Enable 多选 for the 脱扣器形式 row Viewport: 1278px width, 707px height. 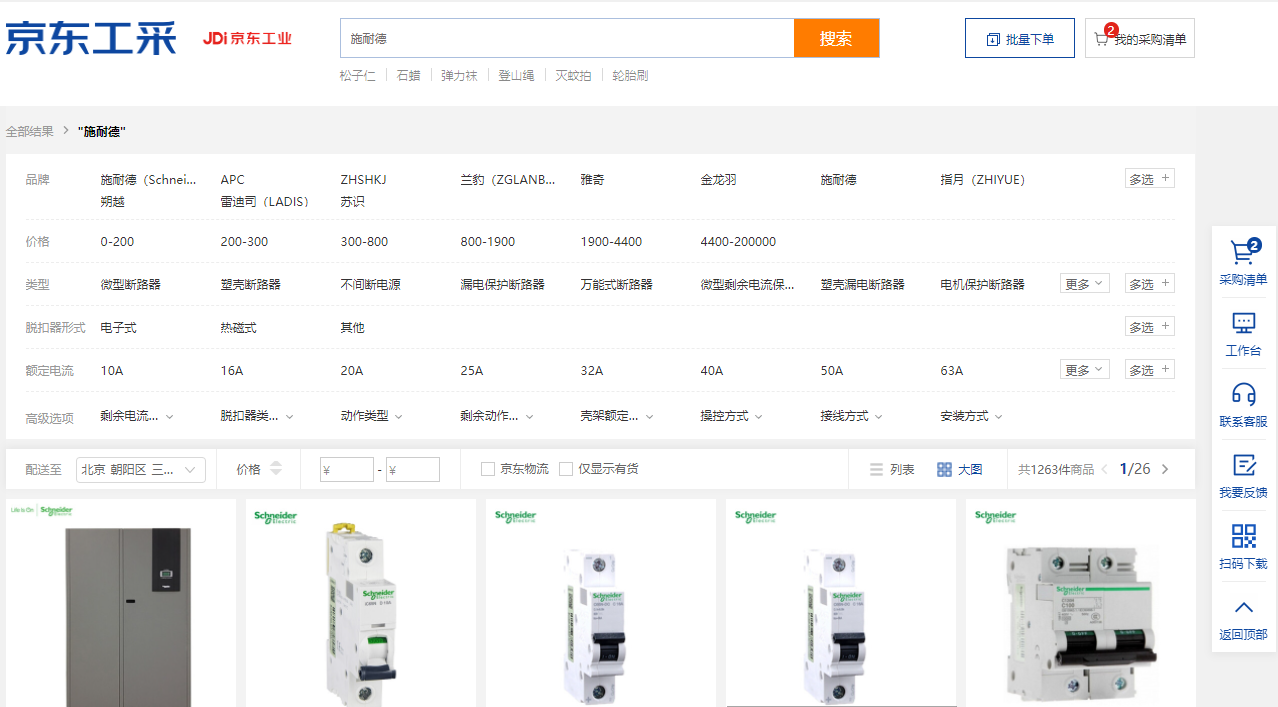point(1150,327)
